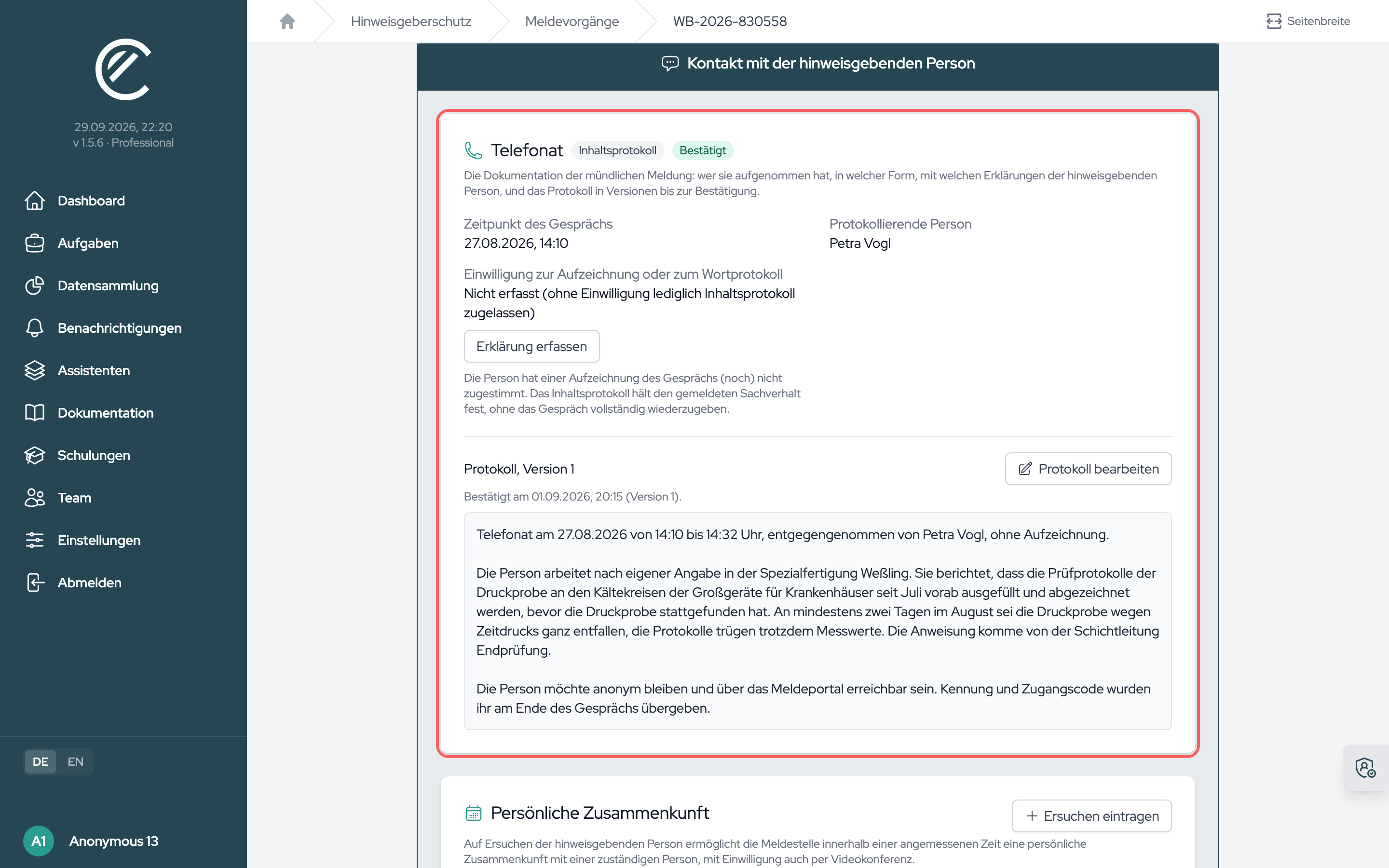Screen dimensions: 1389x868
Task: Click the Telefonat phone icon
Action: click(x=473, y=150)
